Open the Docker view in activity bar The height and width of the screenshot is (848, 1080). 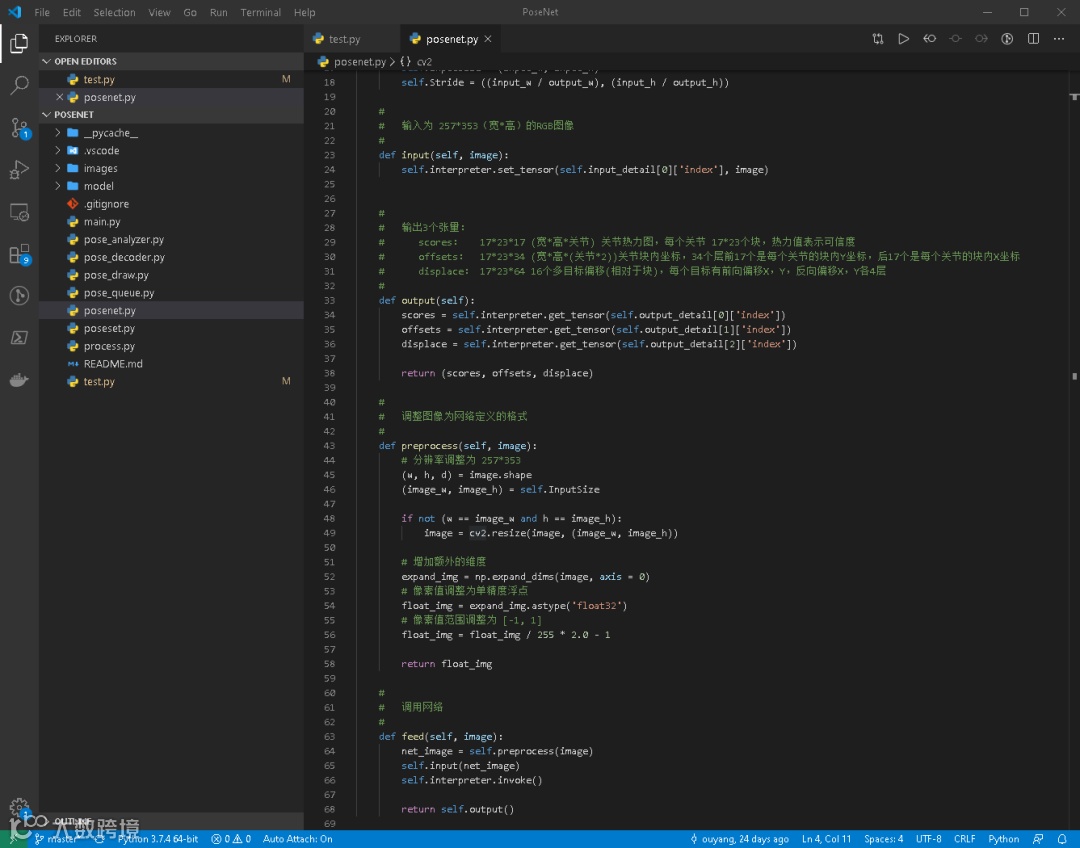(19, 380)
